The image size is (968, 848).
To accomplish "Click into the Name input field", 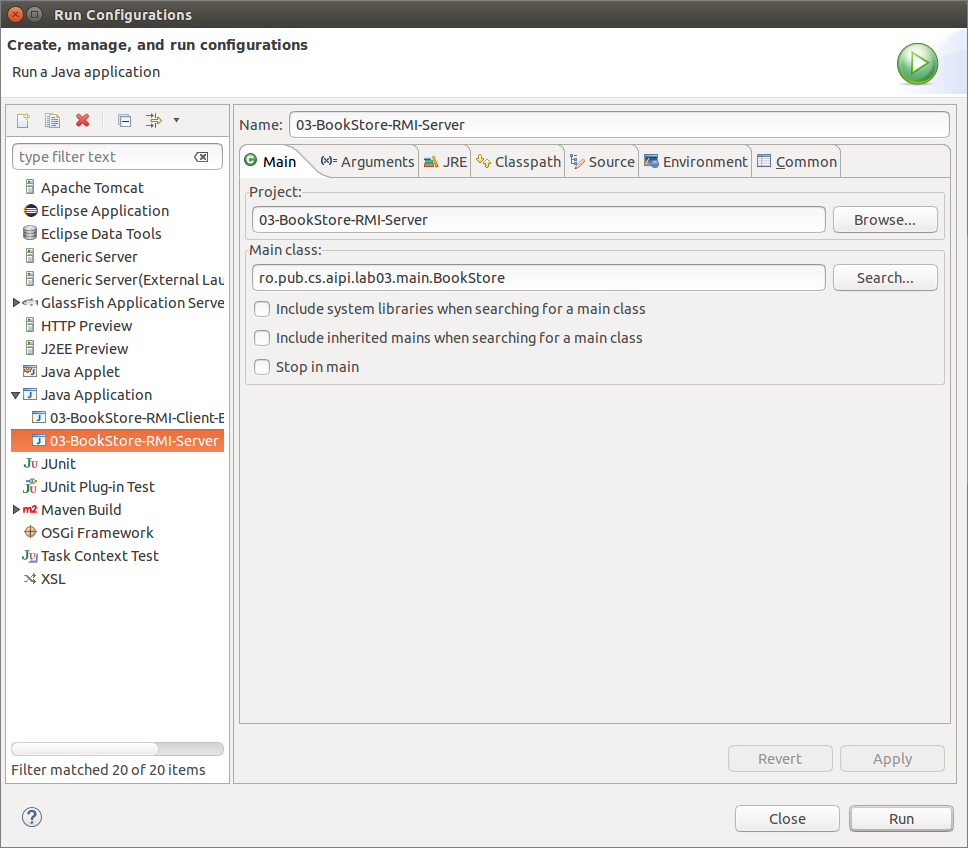I will pyautogui.click(x=619, y=125).
